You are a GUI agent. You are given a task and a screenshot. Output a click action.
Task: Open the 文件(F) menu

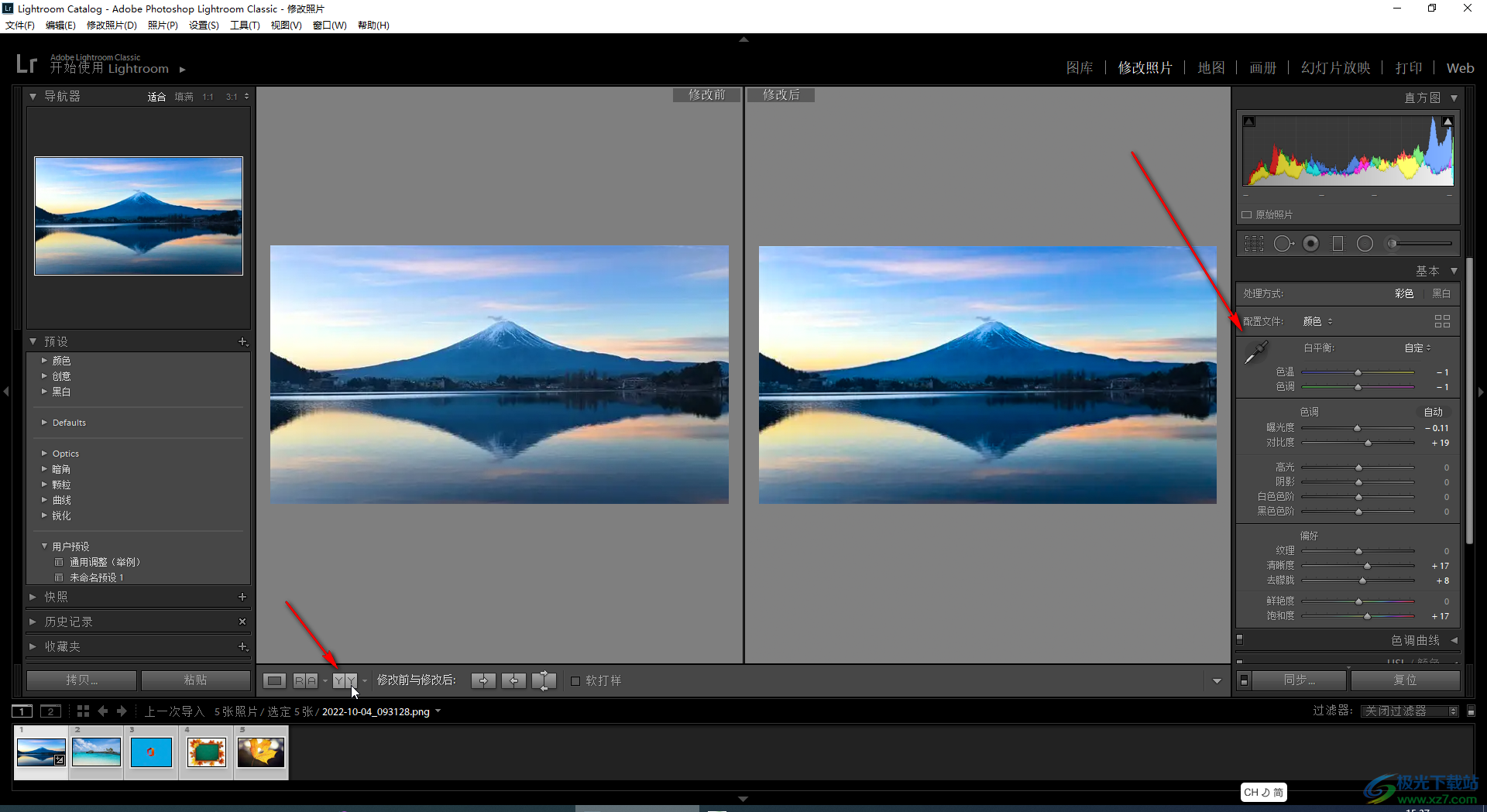[20, 26]
